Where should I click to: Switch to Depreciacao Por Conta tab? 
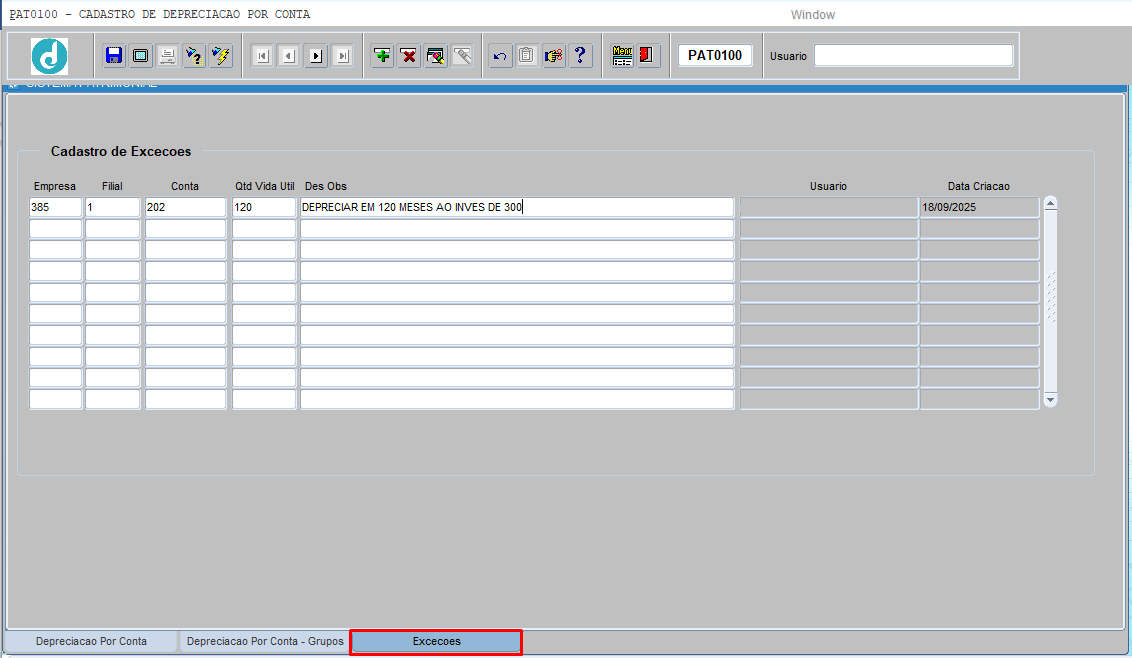[91, 641]
